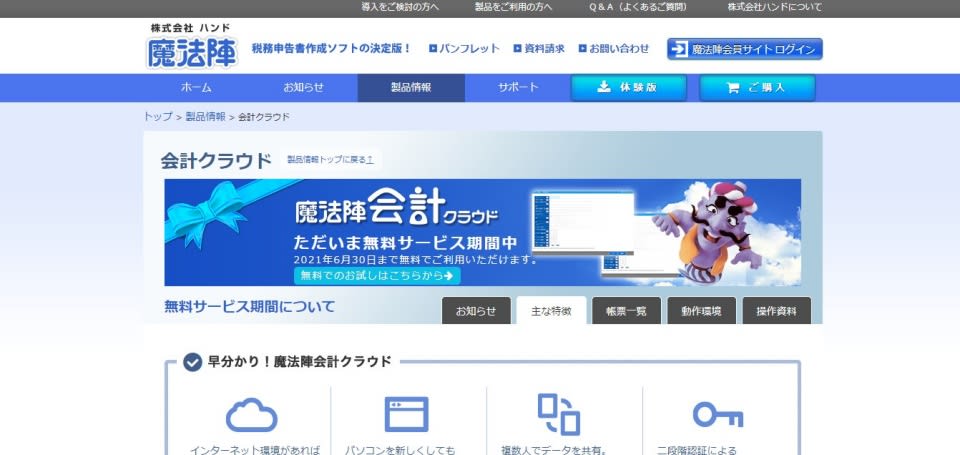Screen dimensions: 960x455
Task: Click 無料サービス期間について link
Action: [x=250, y=306]
